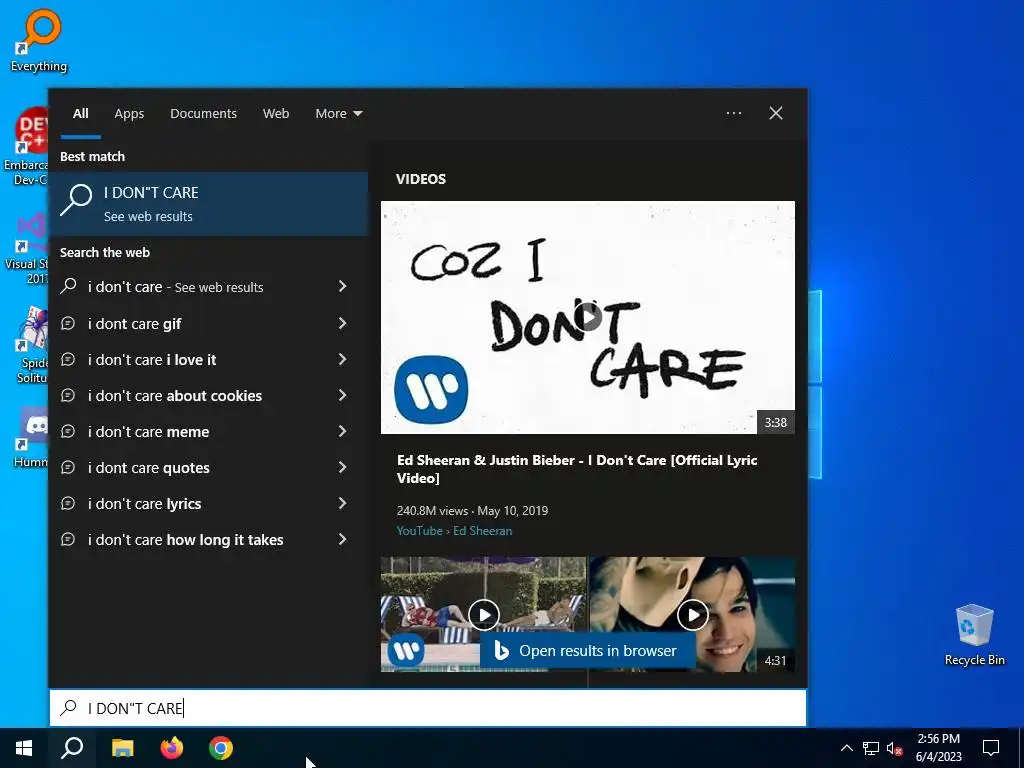Image resolution: width=1024 pixels, height=768 pixels.
Task: Expand arrow beside 'i don't care meme'
Action: [x=342, y=430]
